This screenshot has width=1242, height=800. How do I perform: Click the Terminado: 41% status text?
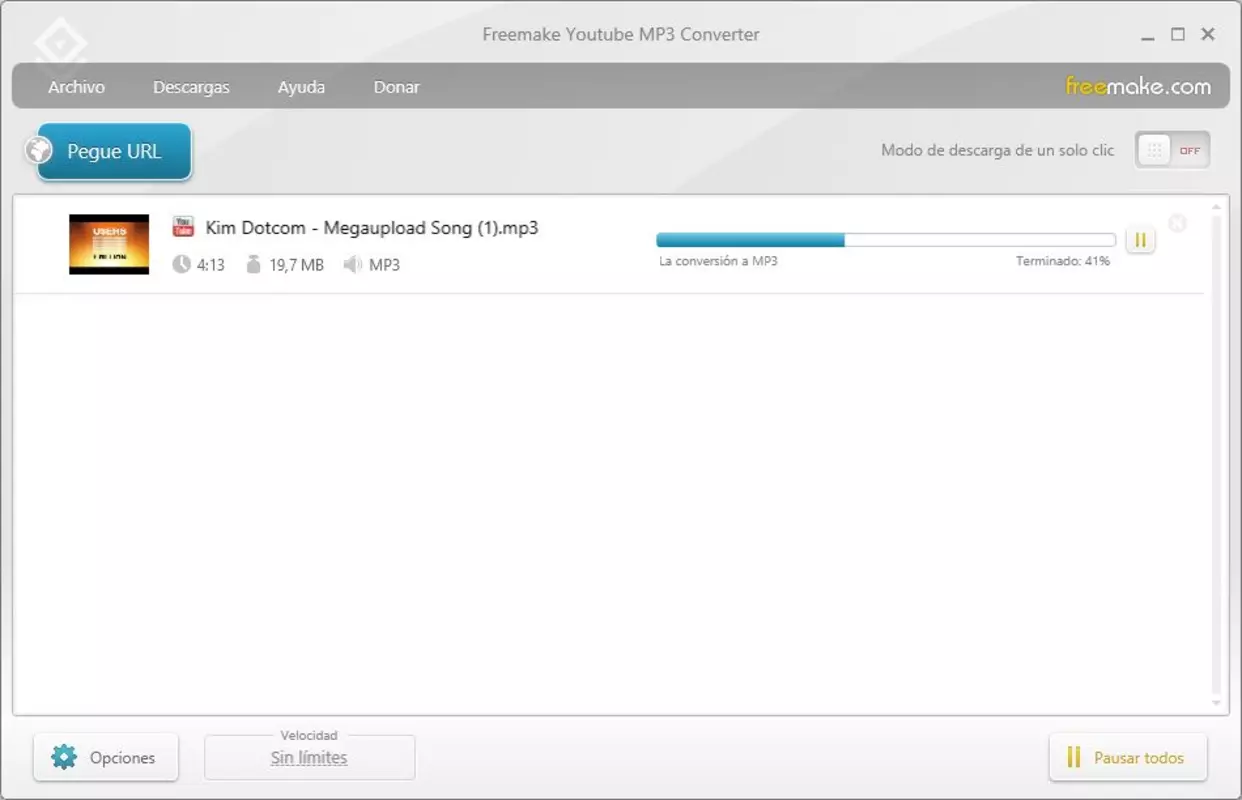pyautogui.click(x=1063, y=261)
